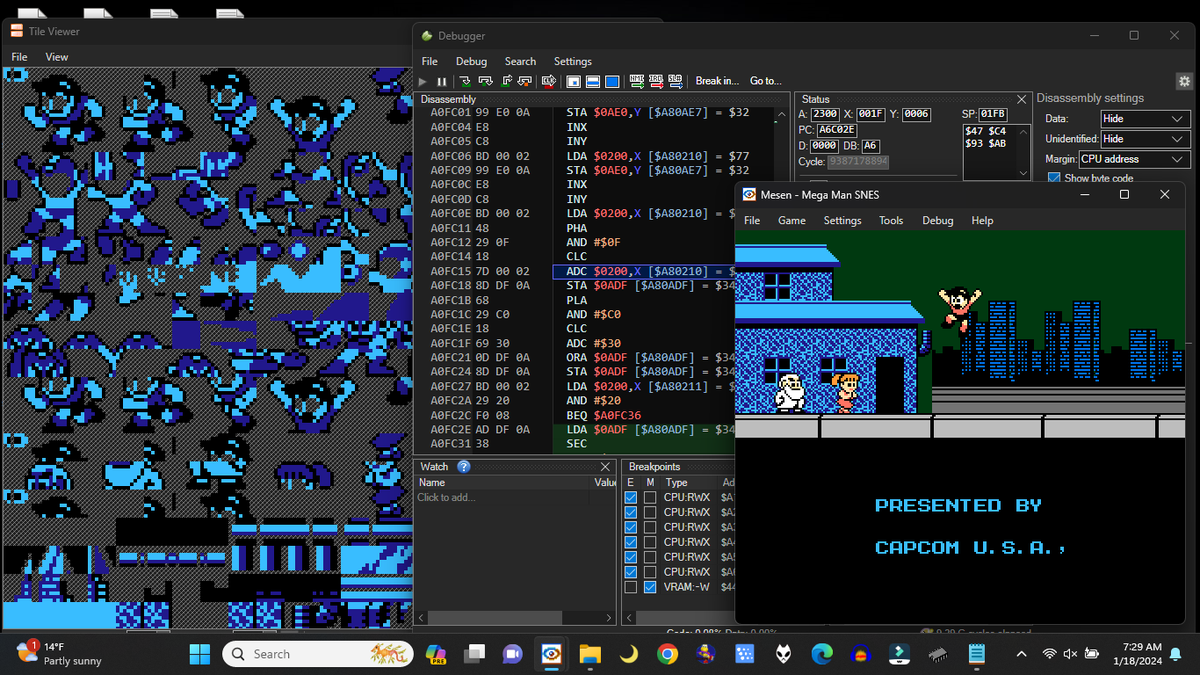This screenshot has width=1200, height=675.
Task: Click 'Click to add...' in Watch list
Action: pos(447,497)
